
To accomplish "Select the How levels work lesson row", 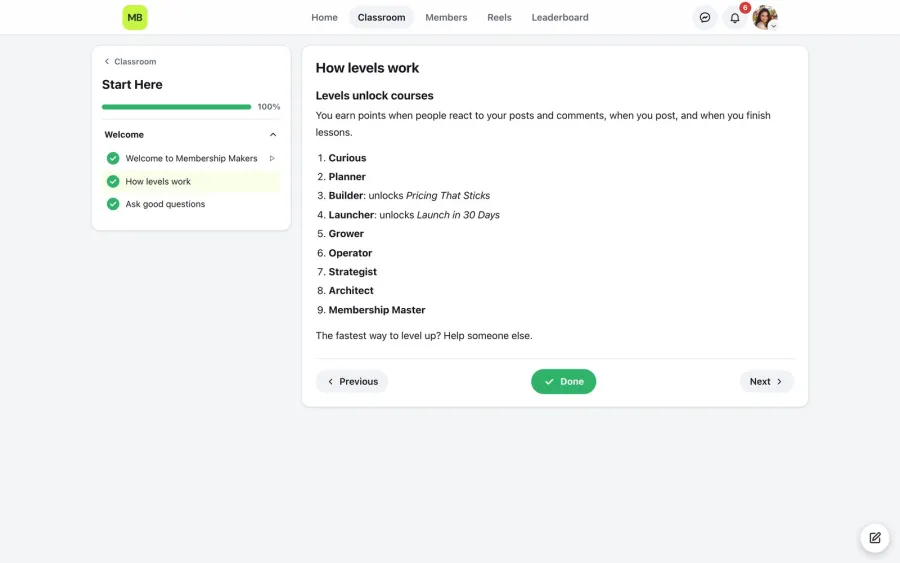I will click(x=191, y=181).
